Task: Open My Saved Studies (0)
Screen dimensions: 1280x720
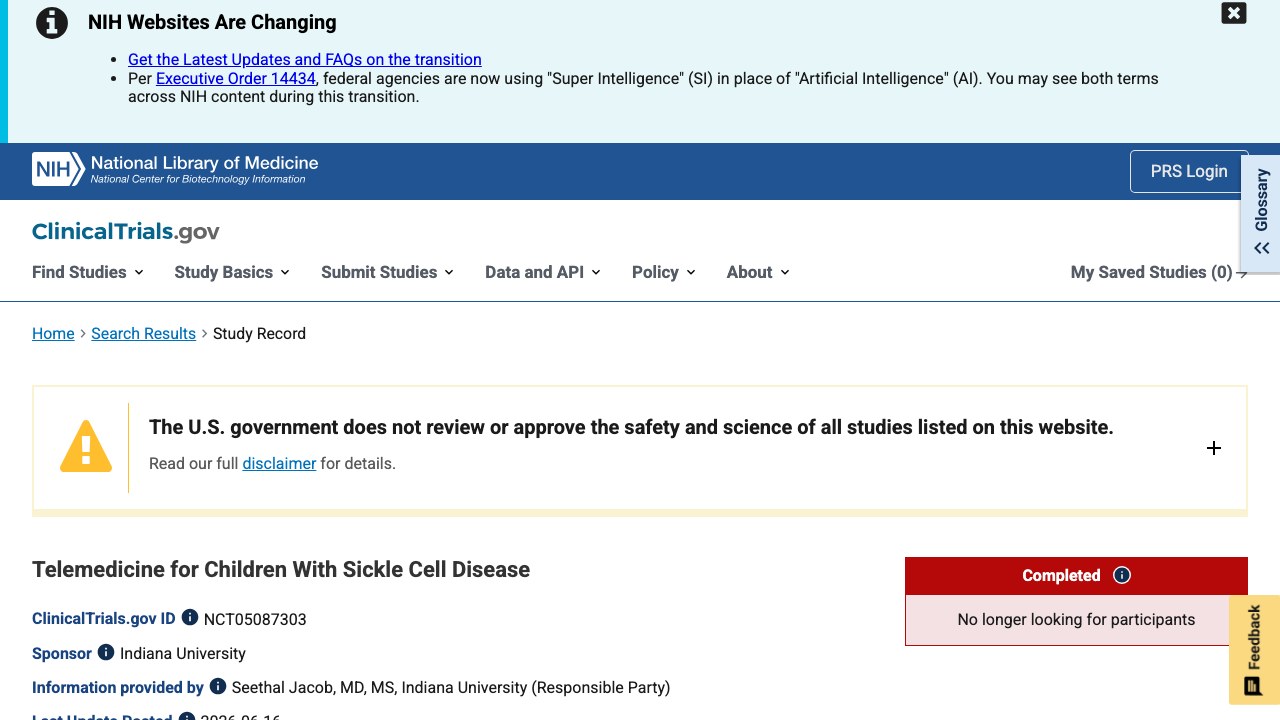Action: pos(1159,272)
